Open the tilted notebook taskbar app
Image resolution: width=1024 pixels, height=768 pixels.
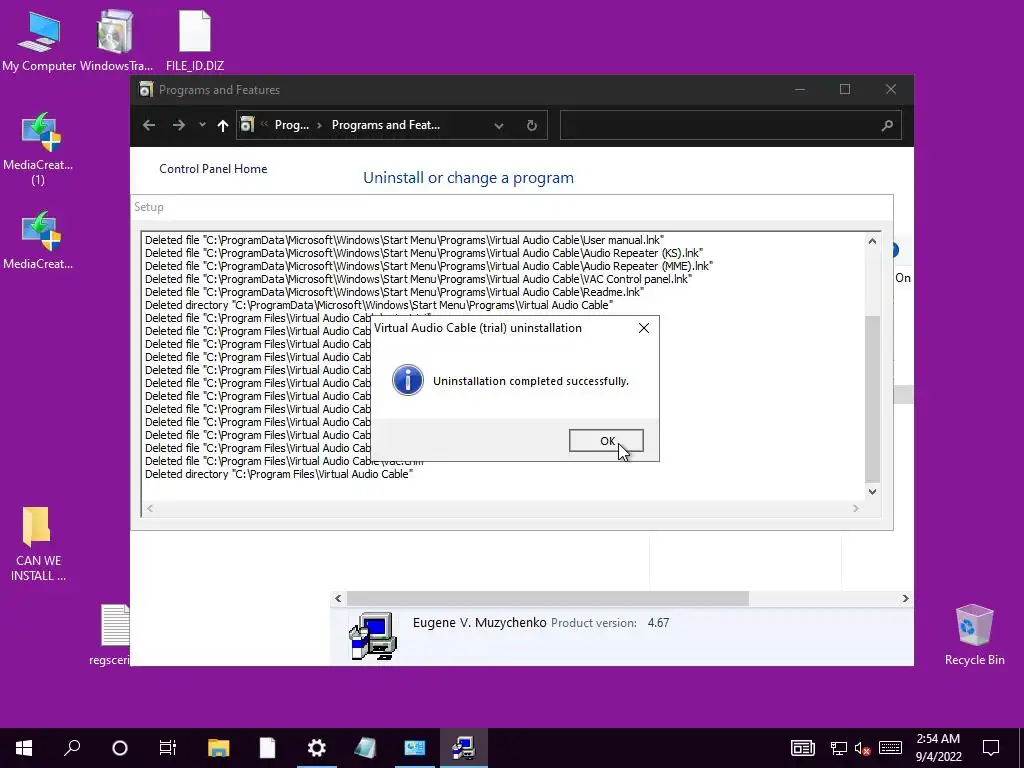pyautogui.click(x=366, y=748)
